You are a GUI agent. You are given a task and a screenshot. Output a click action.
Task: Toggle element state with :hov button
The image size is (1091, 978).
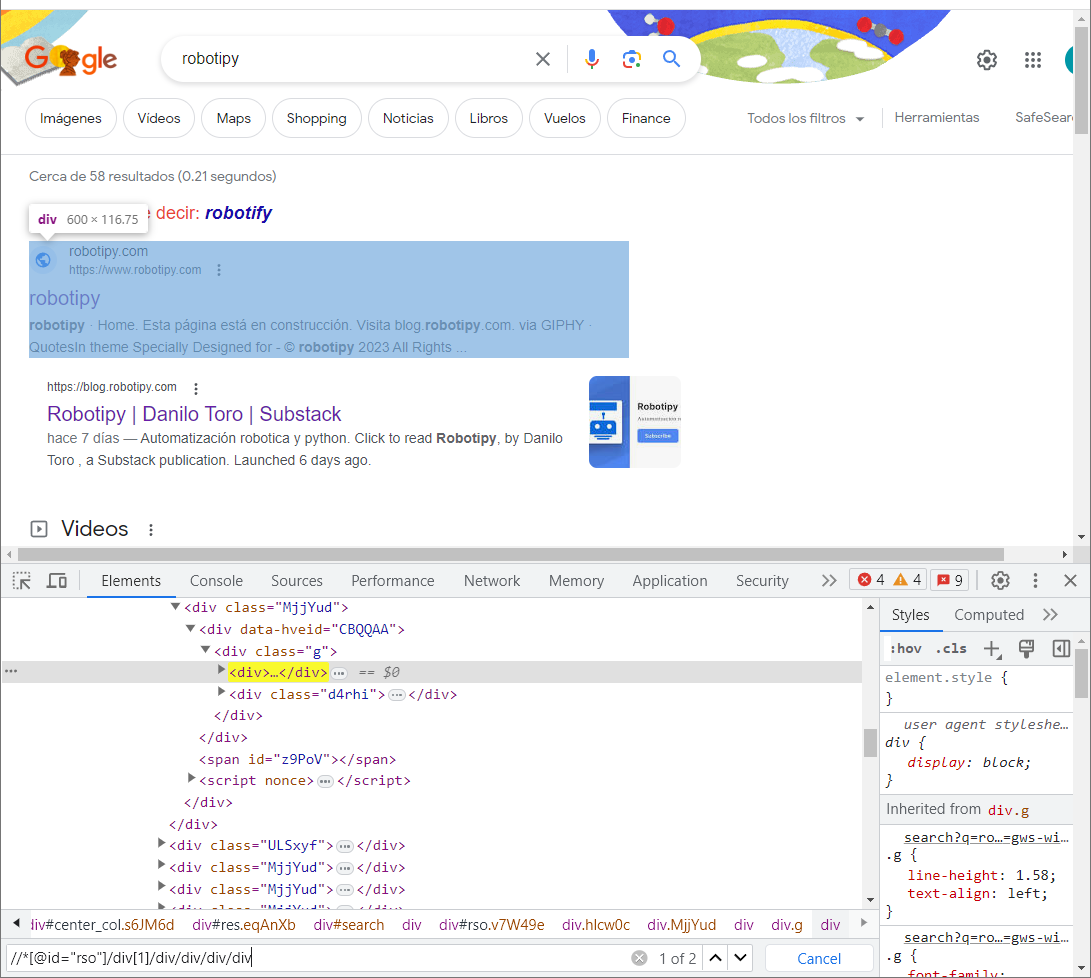(x=904, y=648)
